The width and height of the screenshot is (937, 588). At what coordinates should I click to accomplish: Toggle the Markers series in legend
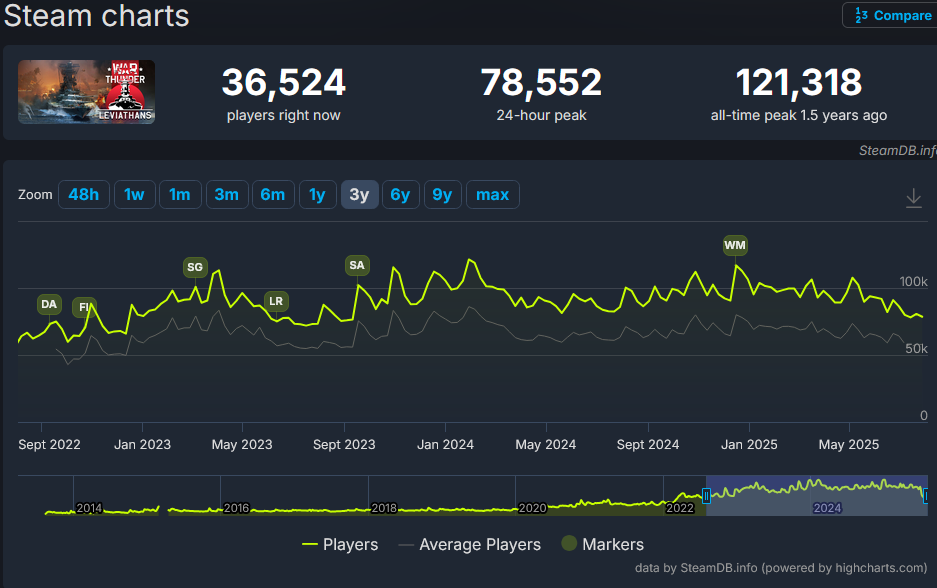pyautogui.click(x=603, y=544)
